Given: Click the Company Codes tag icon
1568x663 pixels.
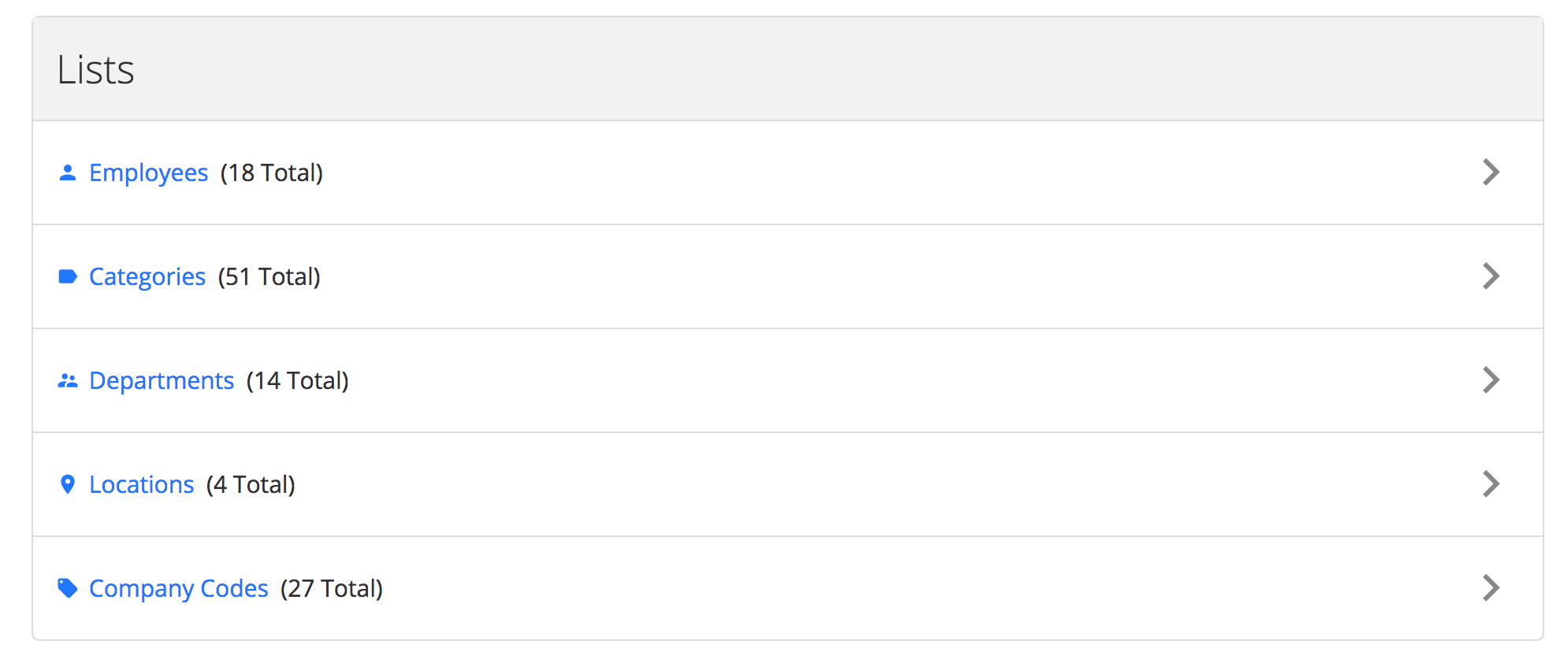Looking at the screenshot, I should tap(68, 588).
